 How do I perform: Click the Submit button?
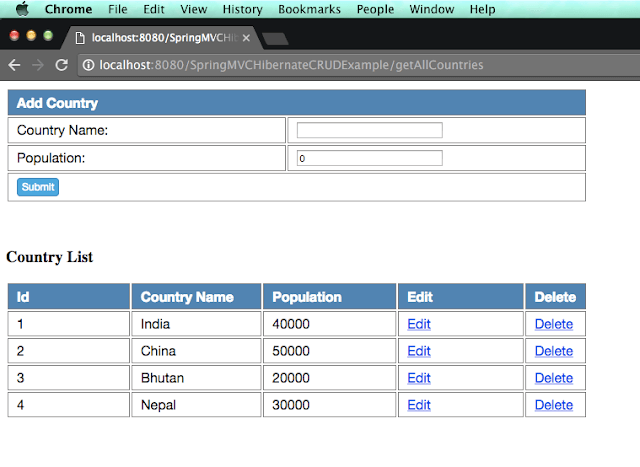click(39, 186)
